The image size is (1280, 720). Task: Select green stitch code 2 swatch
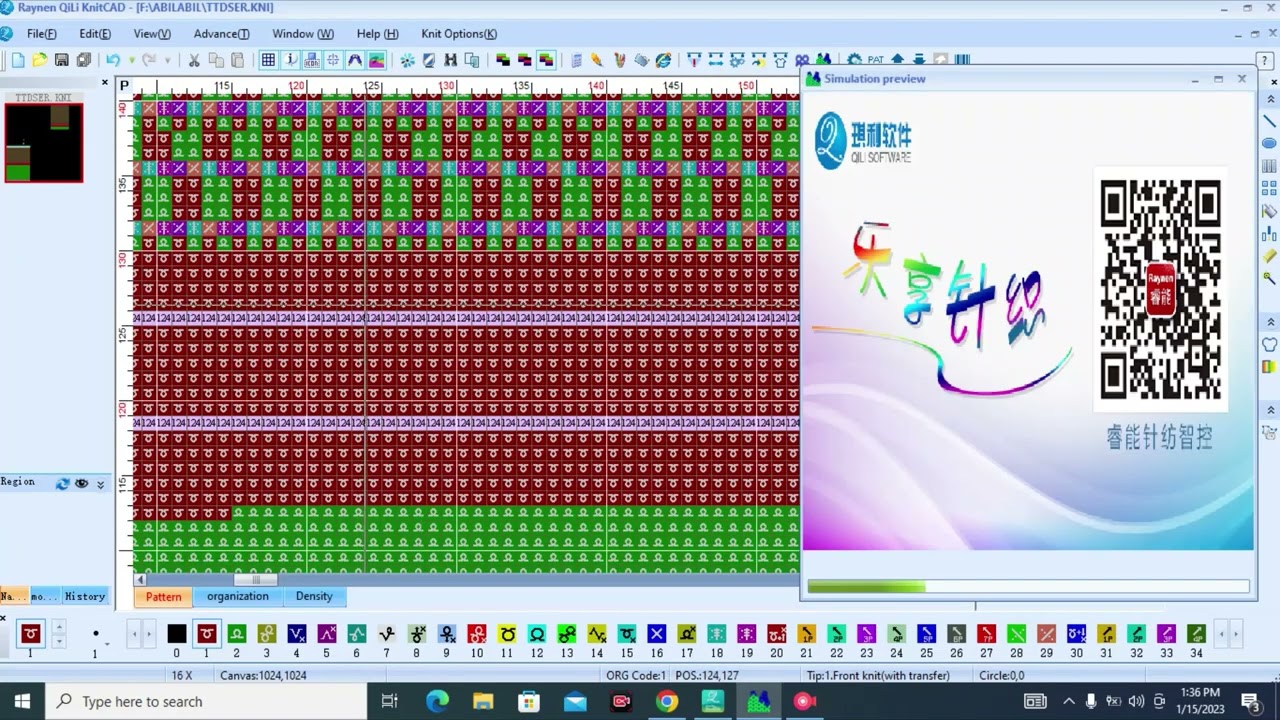237,634
